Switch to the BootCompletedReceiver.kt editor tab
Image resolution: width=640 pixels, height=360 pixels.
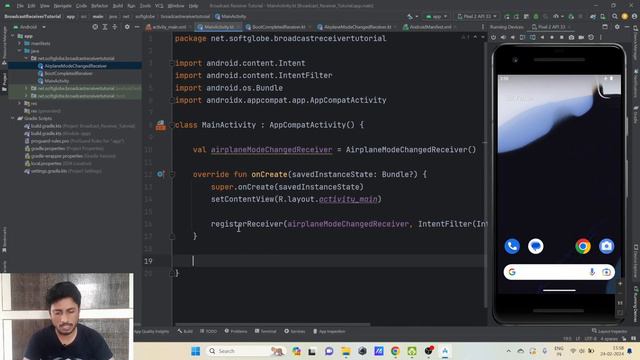coord(275,27)
